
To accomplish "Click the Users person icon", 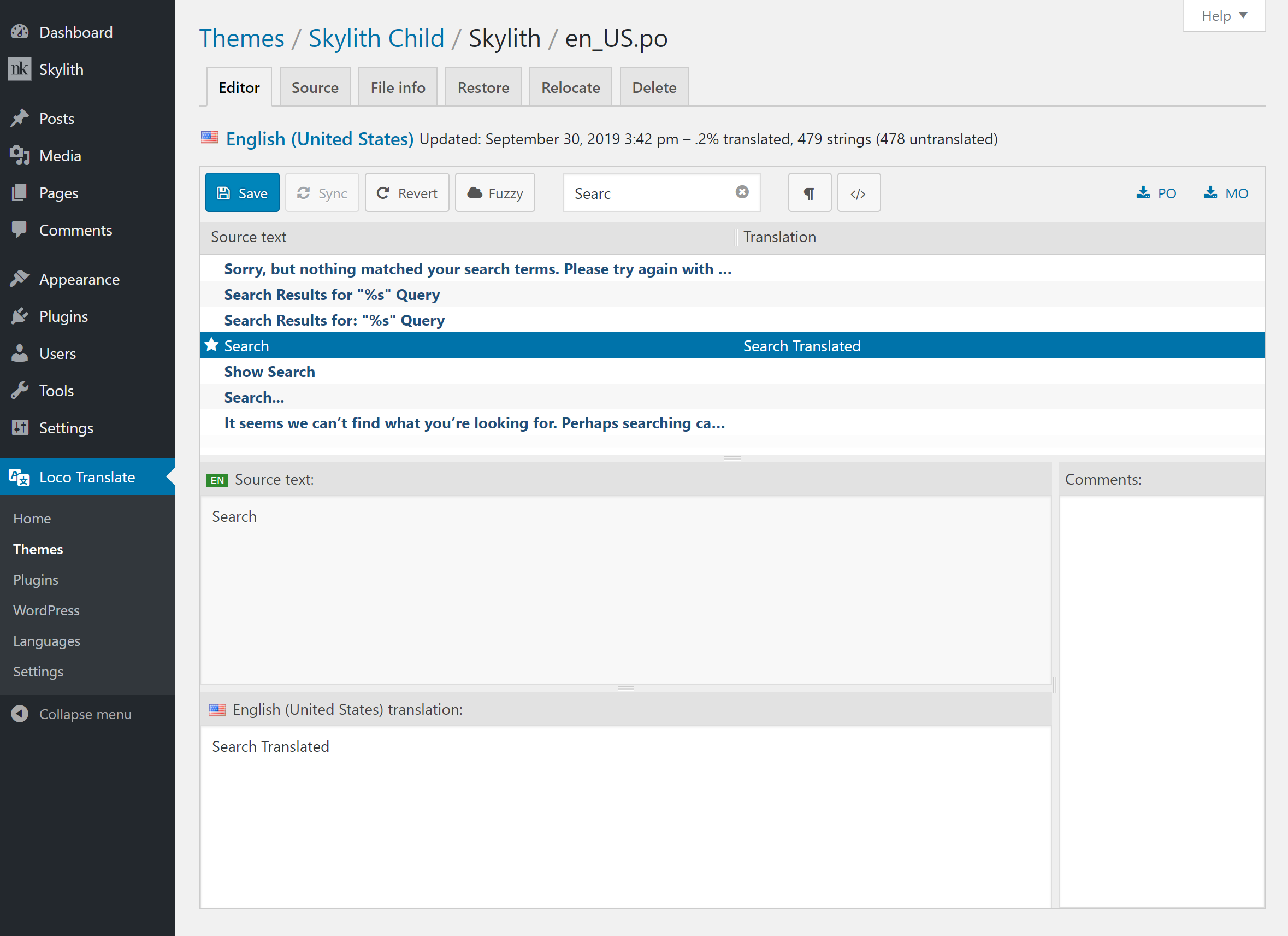I will tap(20, 354).
